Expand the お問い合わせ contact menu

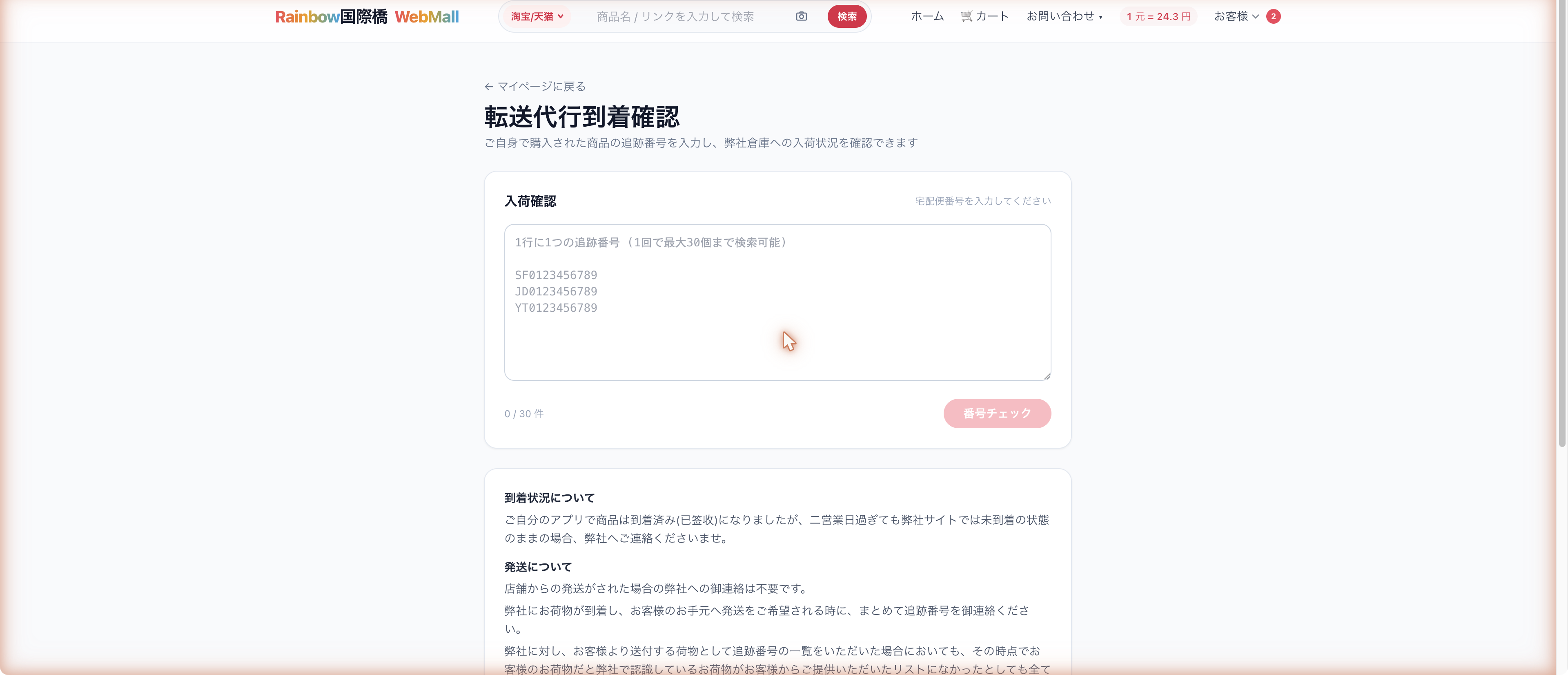tap(1064, 16)
